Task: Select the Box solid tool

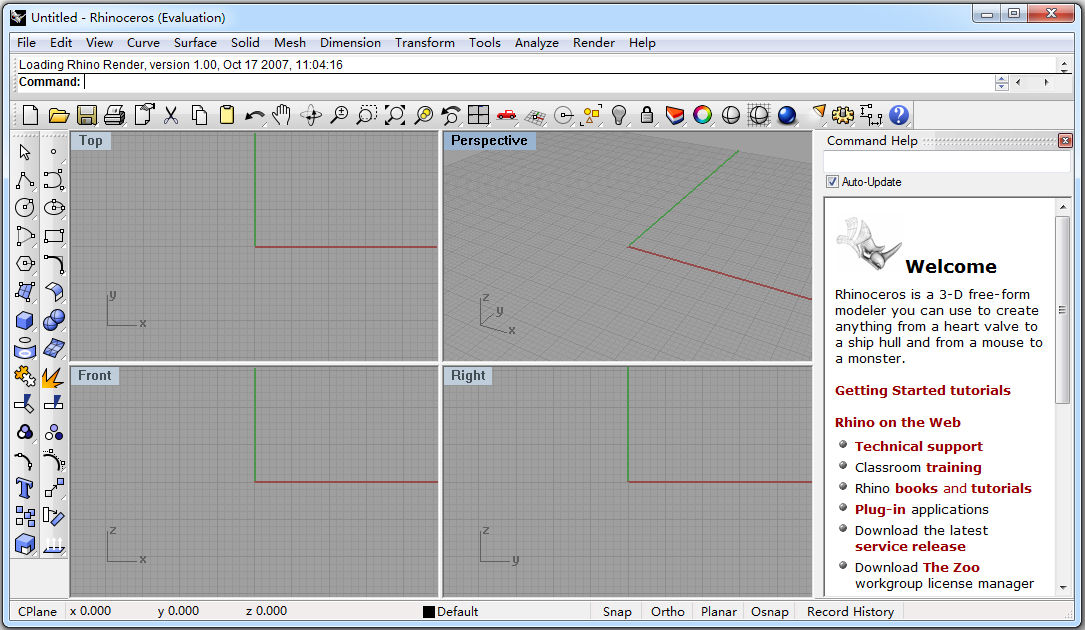Action: pyautogui.click(x=25, y=321)
